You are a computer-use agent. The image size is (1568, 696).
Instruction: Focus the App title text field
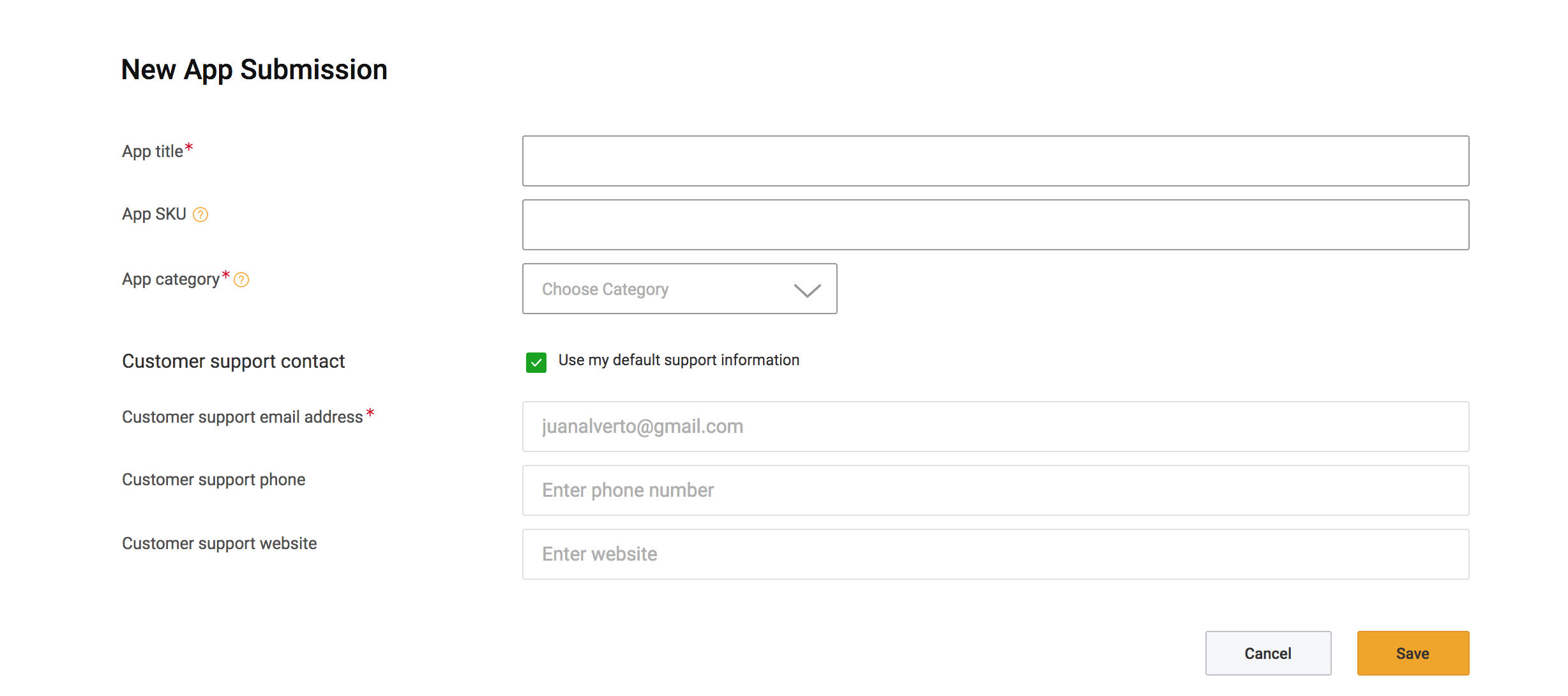pyautogui.click(x=996, y=161)
